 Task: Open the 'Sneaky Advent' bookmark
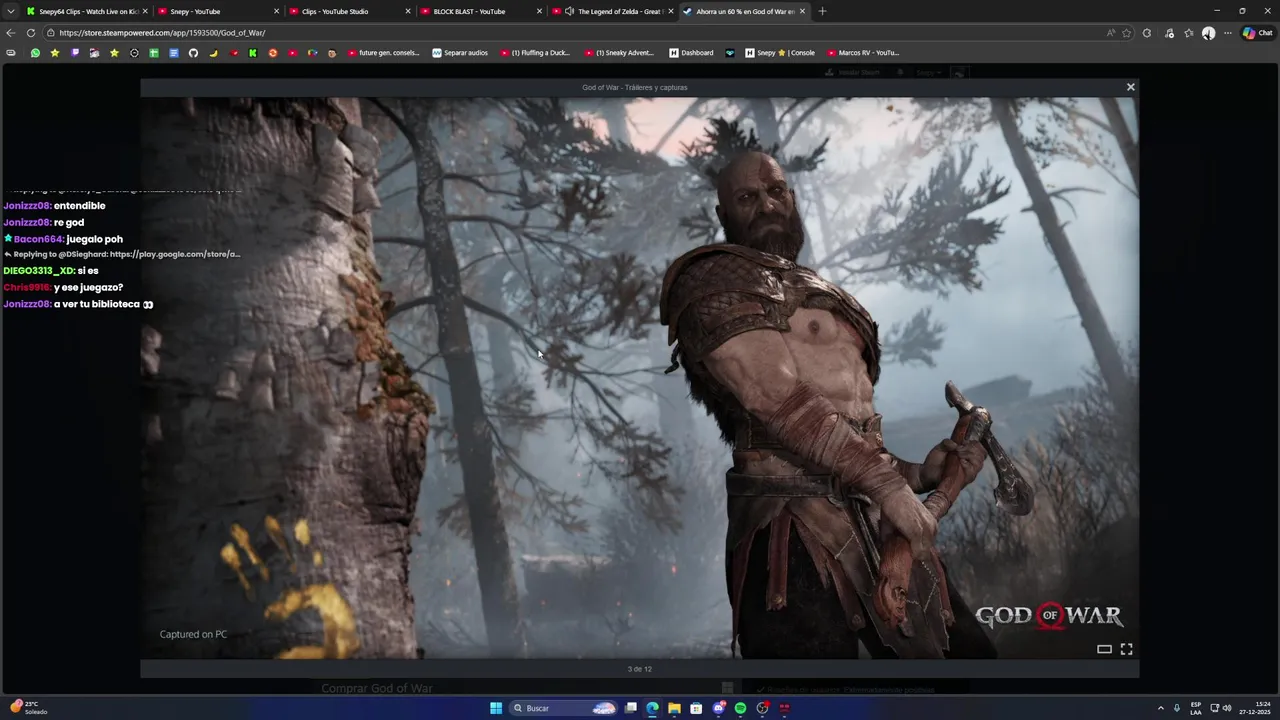(620, 53)
